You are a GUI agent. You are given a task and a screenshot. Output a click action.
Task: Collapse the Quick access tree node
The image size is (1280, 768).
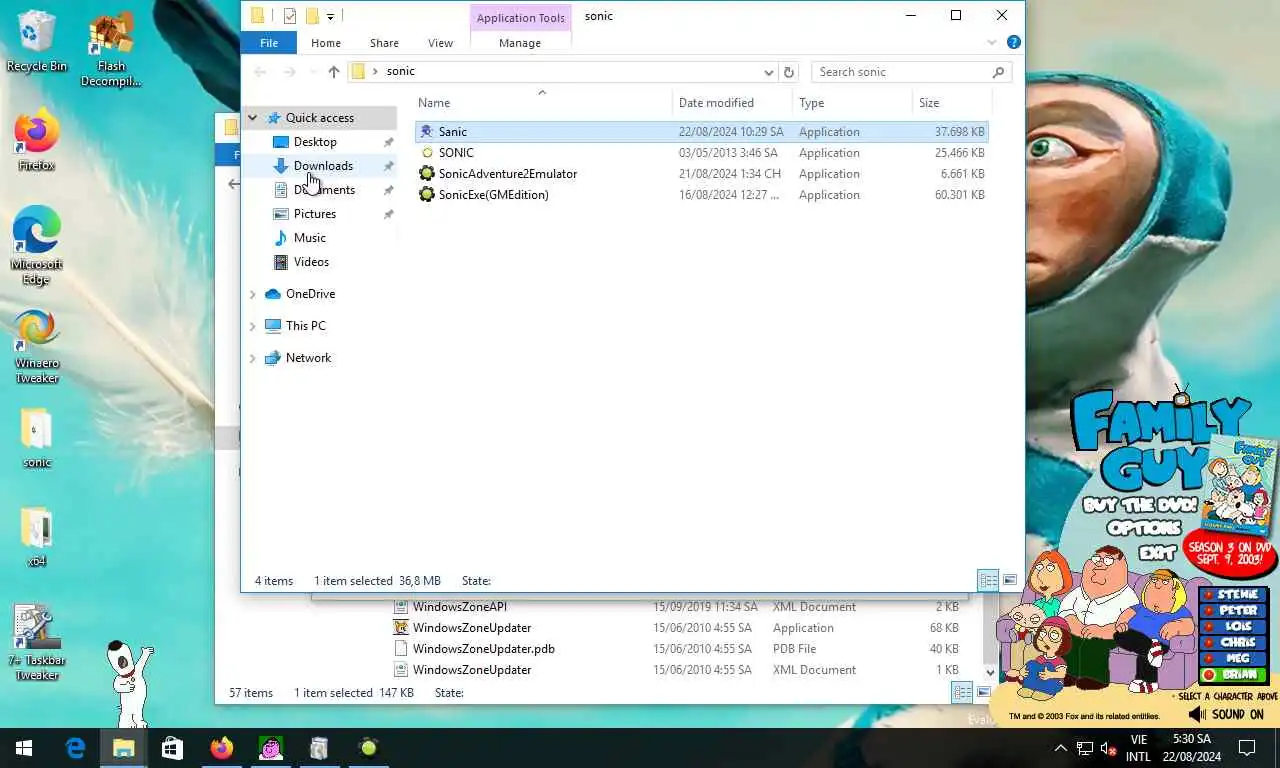tap(253, 118)
